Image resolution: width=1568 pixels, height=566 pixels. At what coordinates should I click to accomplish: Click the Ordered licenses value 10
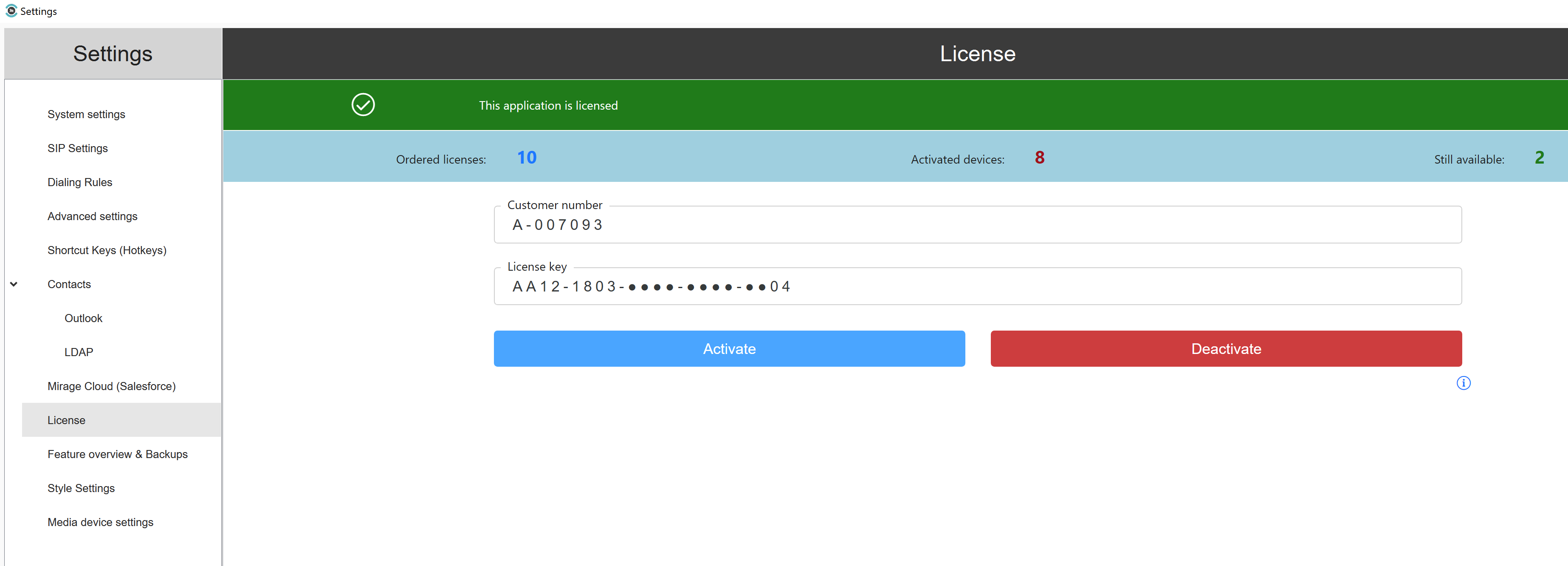pos(527,158)
